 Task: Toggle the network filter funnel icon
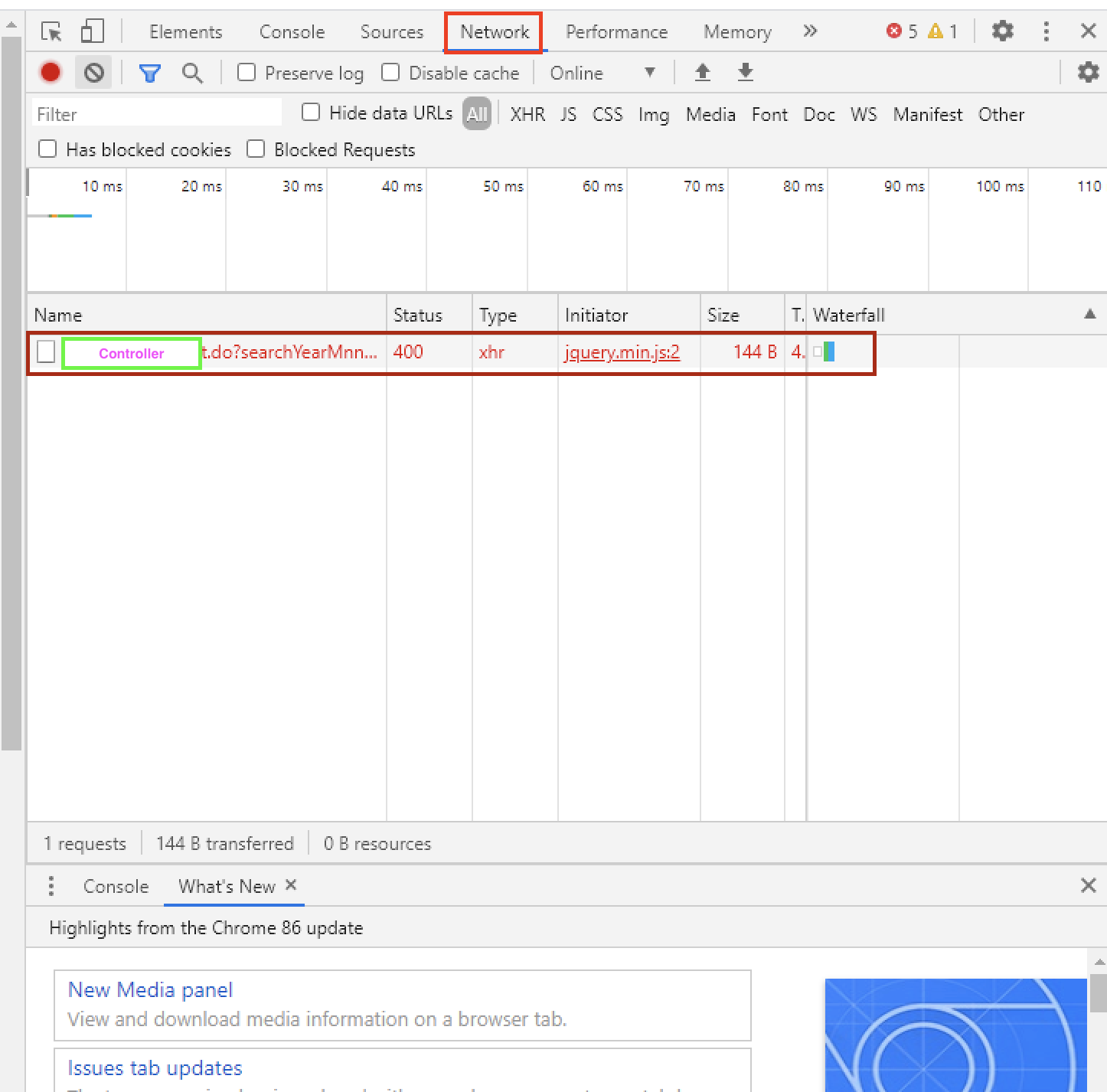[150, 74]
